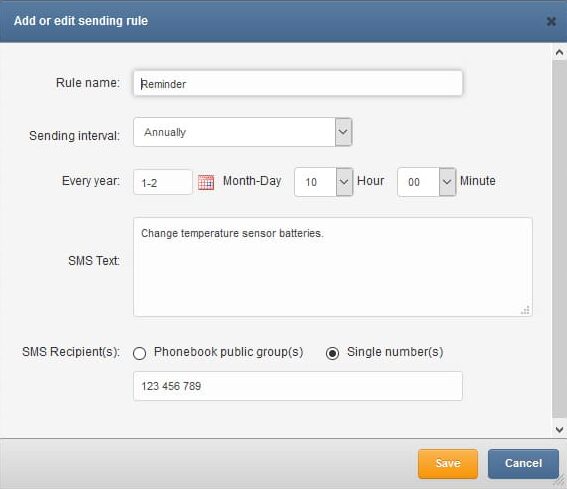Image resolution: width=567 pixels, height=489 pixels.
Task: Click the scrollbar down arrow
Action: click(559, 429)
